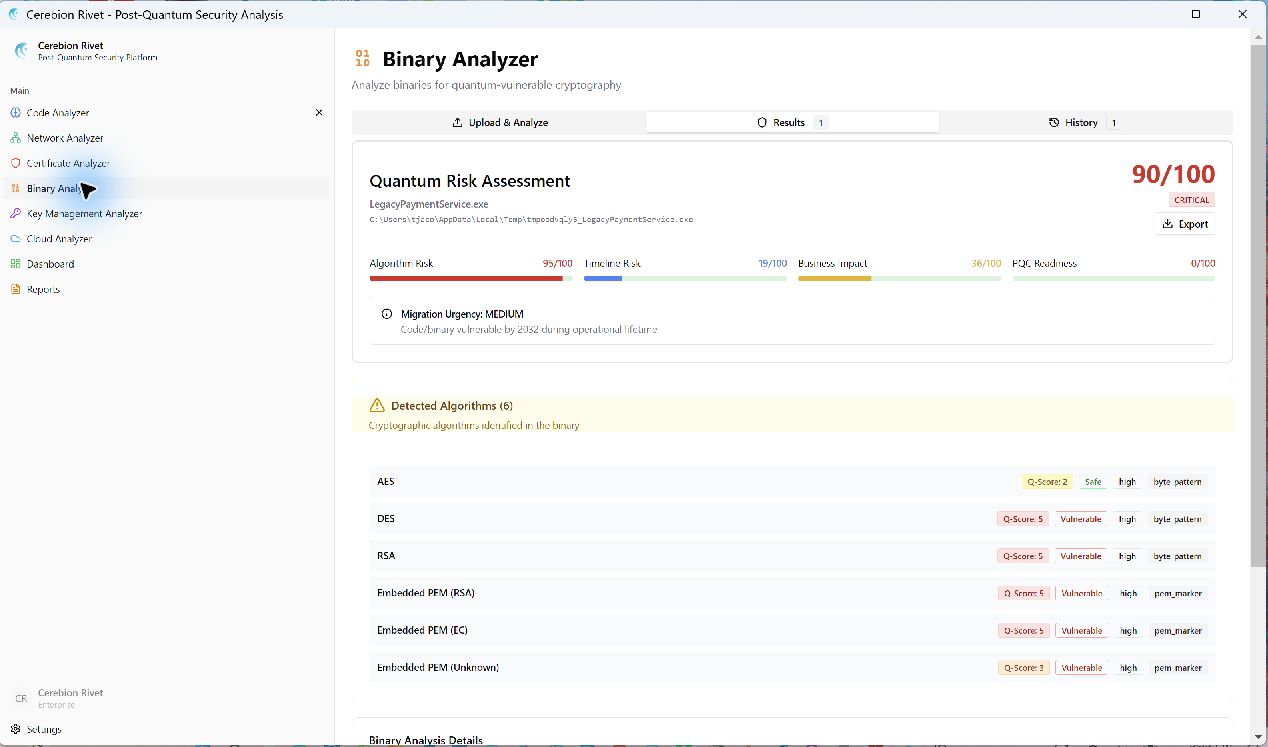Click the Network Analyzer sidebar icon

coord(15,138)
